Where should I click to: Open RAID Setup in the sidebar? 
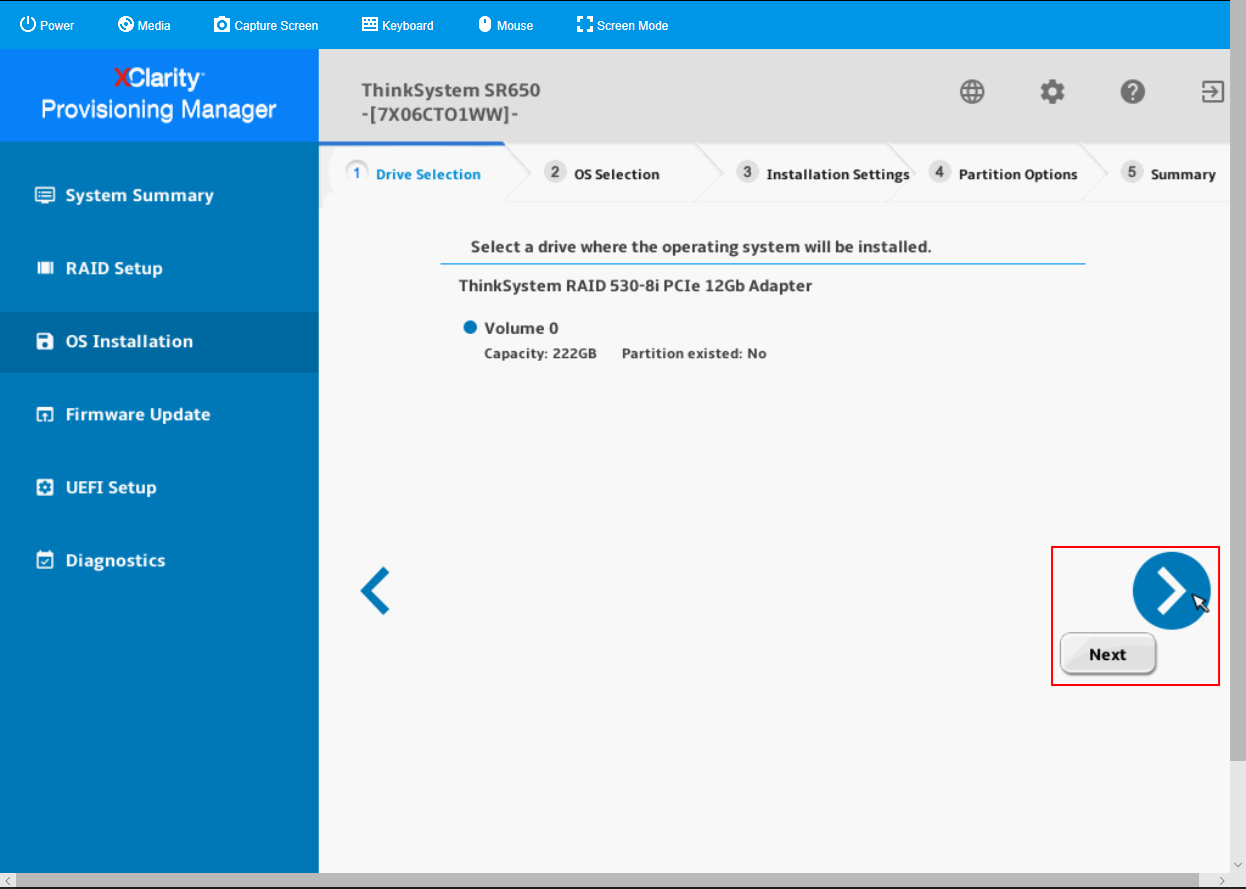pos(159,269)
